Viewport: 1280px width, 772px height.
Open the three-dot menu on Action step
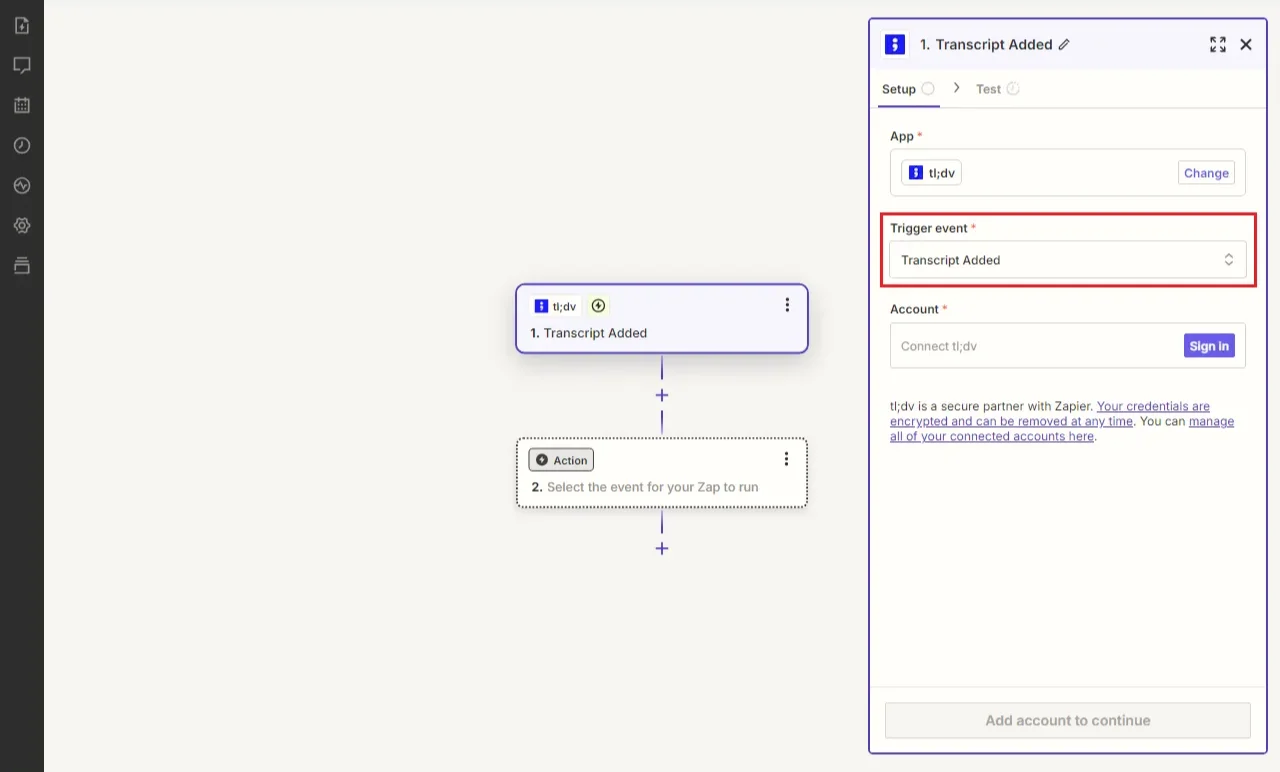786,459
